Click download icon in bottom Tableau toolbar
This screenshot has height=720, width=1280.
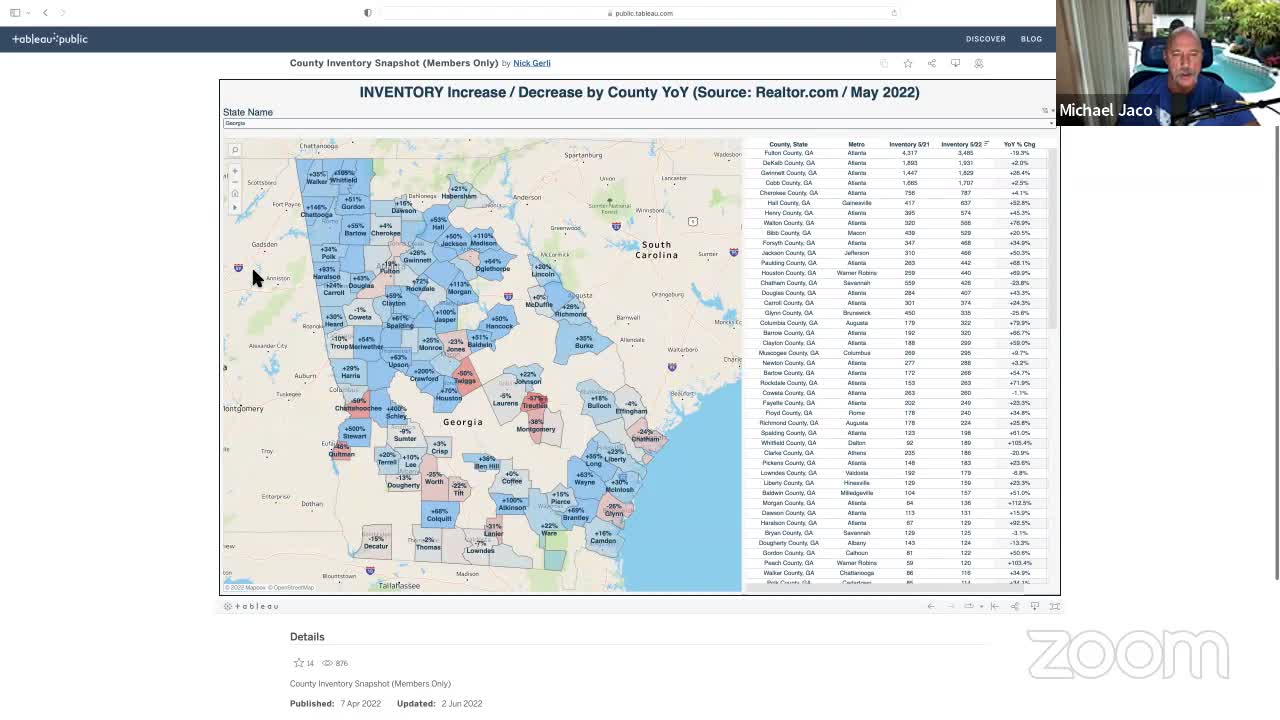[x=1035, y=606]
